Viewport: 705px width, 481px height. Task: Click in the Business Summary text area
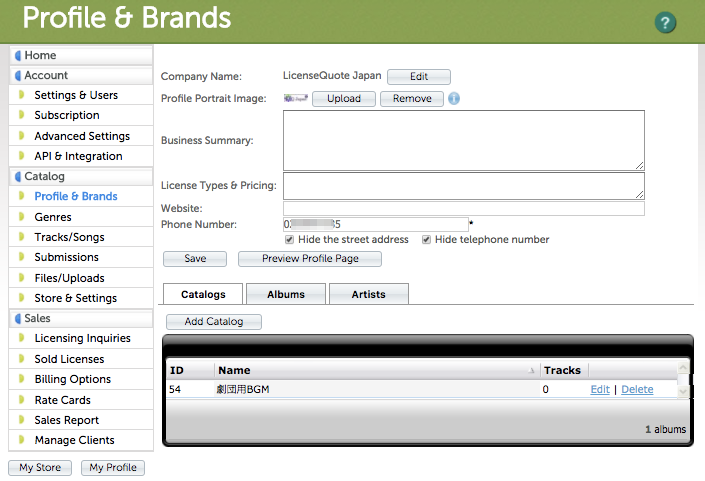[463, 140]
